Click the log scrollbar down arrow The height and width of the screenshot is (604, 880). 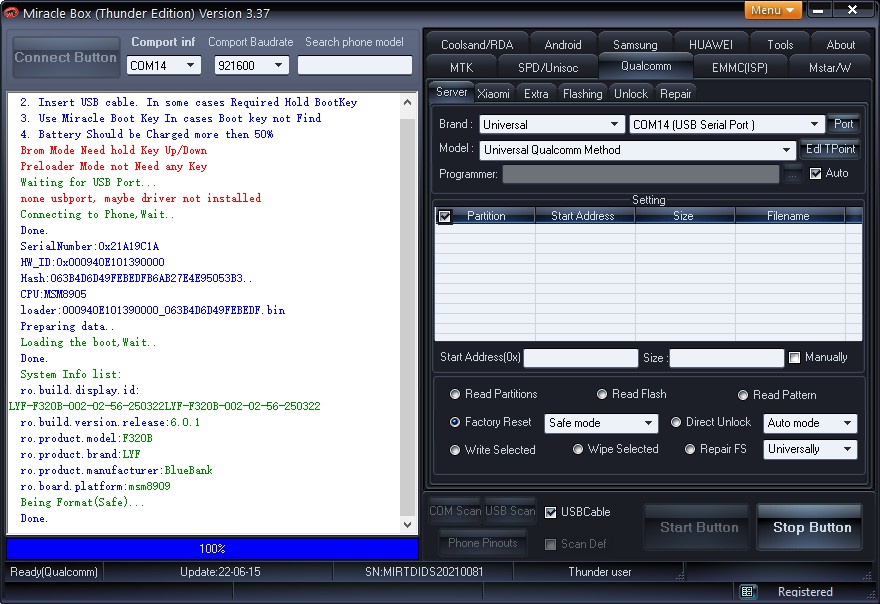pos(407,525)
